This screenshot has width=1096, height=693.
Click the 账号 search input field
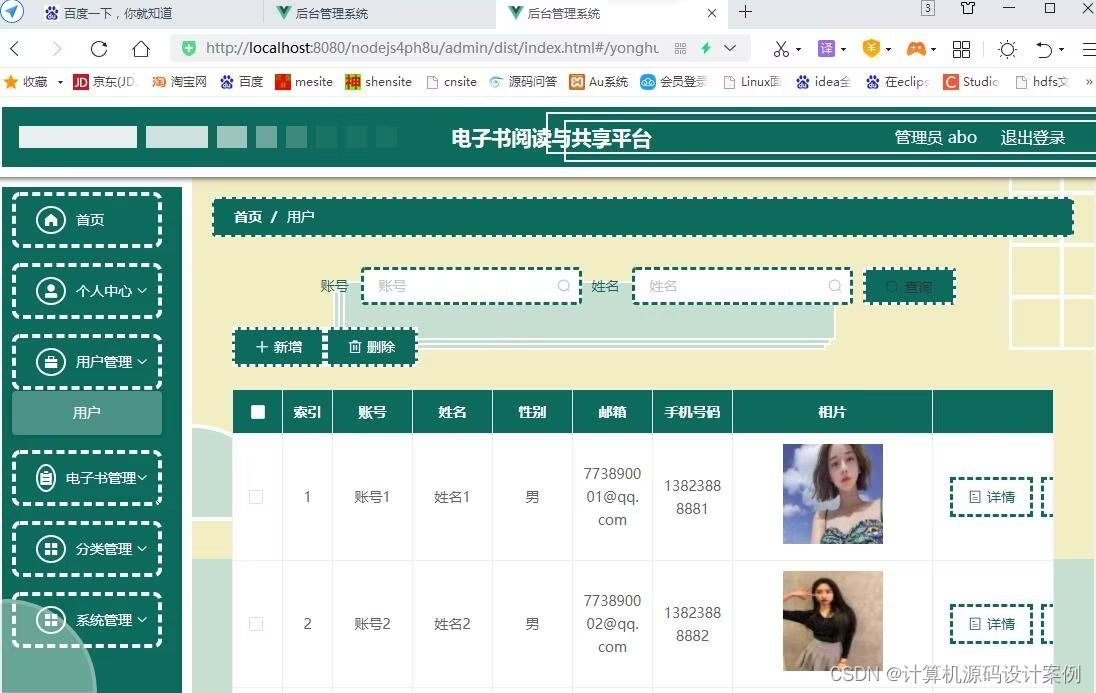(x=471, y=286)
